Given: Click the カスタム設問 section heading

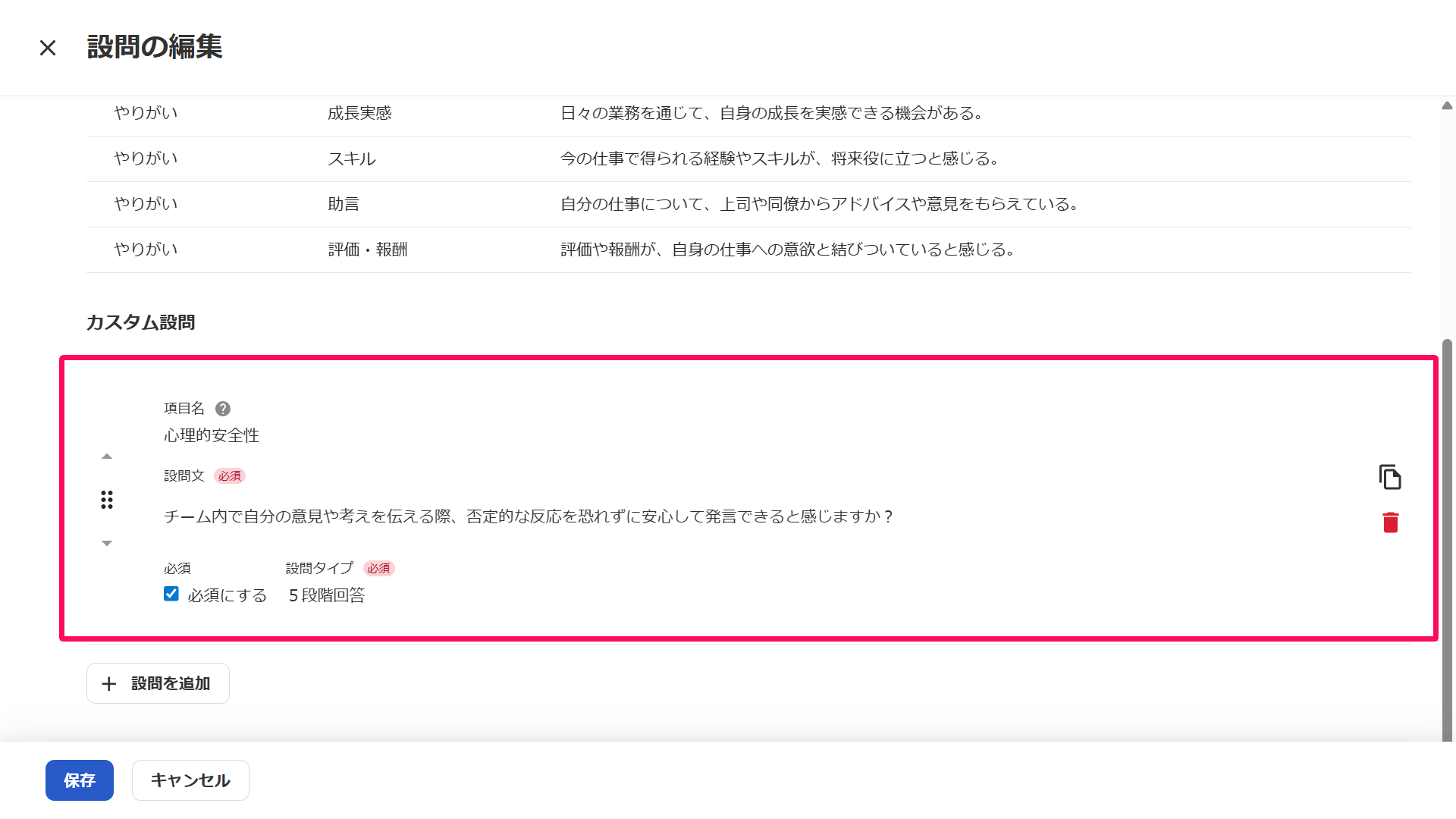Looking at the screenshot, I should [x=141, y=322].
